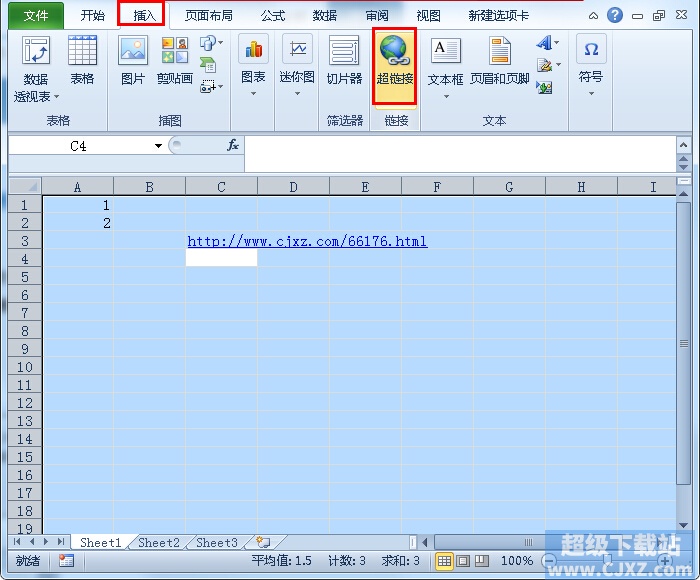Open the cjxz.com hyperlink in cell C3
The image size is (700, 580).
tap(307, 242)
